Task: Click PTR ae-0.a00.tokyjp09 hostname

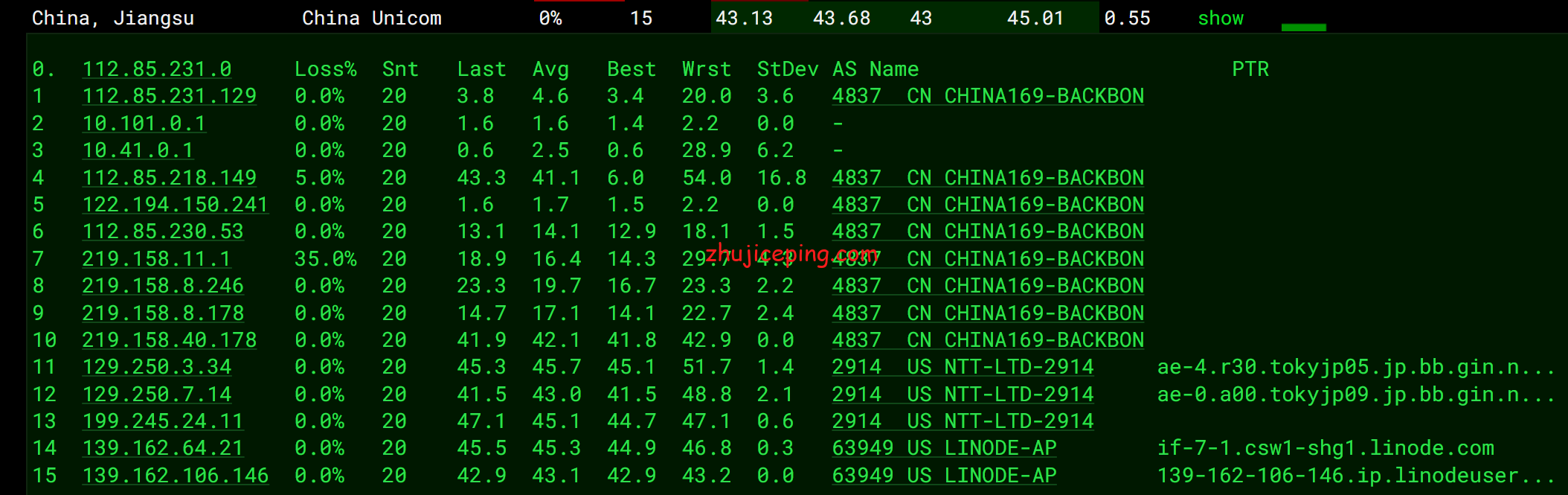Action: click(1357, 395)
